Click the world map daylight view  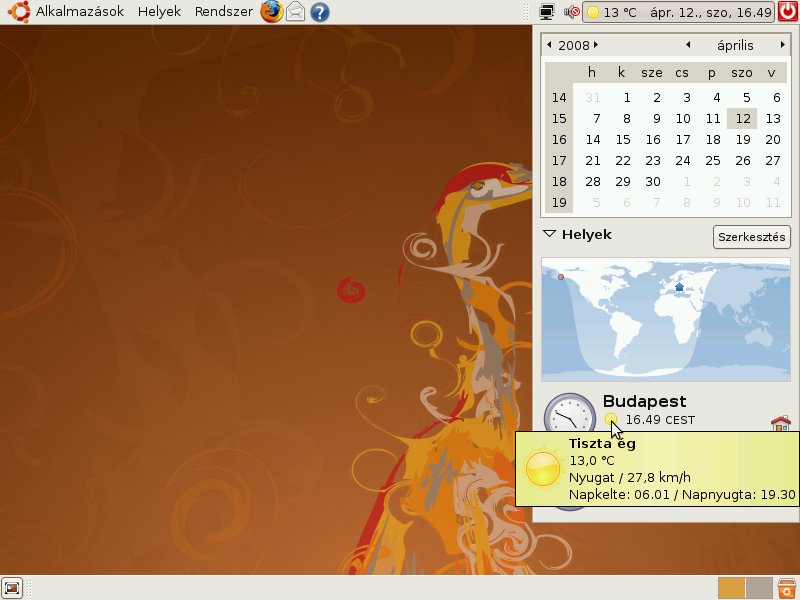click(666, 320)
